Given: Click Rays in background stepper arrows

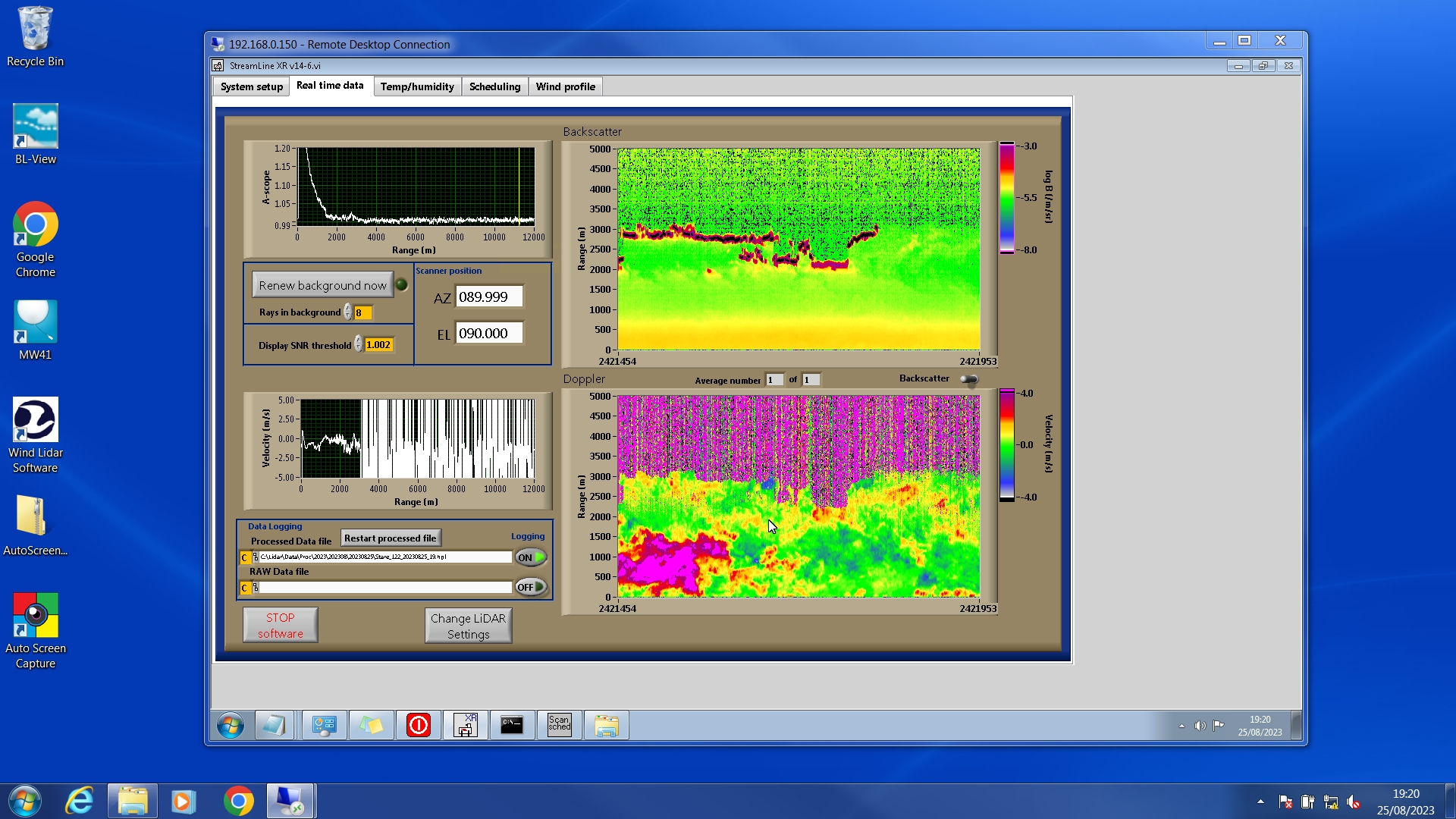Looking at the screenshot, I should coord(347,312).
